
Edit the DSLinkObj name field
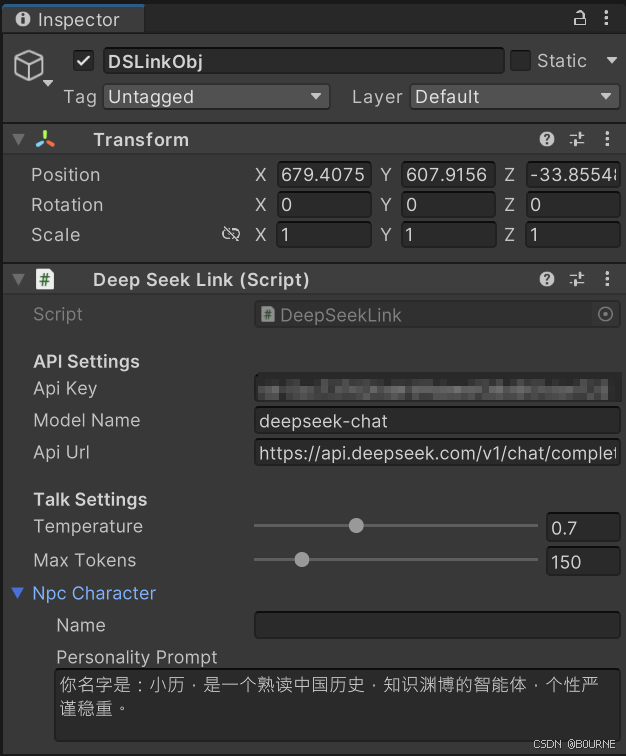pos(304,61)
